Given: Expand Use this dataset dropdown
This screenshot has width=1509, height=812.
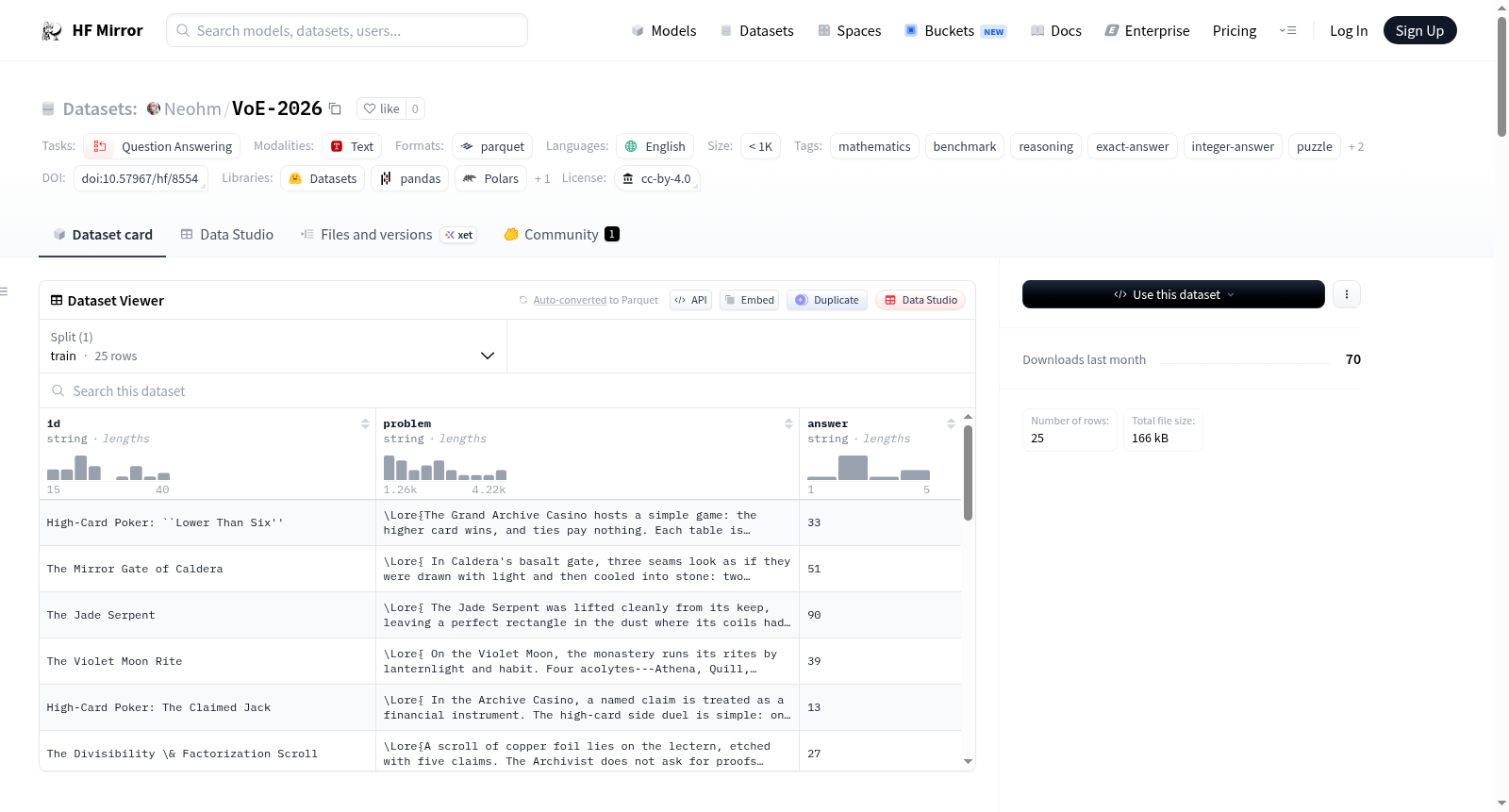Looking at the screenshot, I should pyautogui.click(x=1173, y=294).
